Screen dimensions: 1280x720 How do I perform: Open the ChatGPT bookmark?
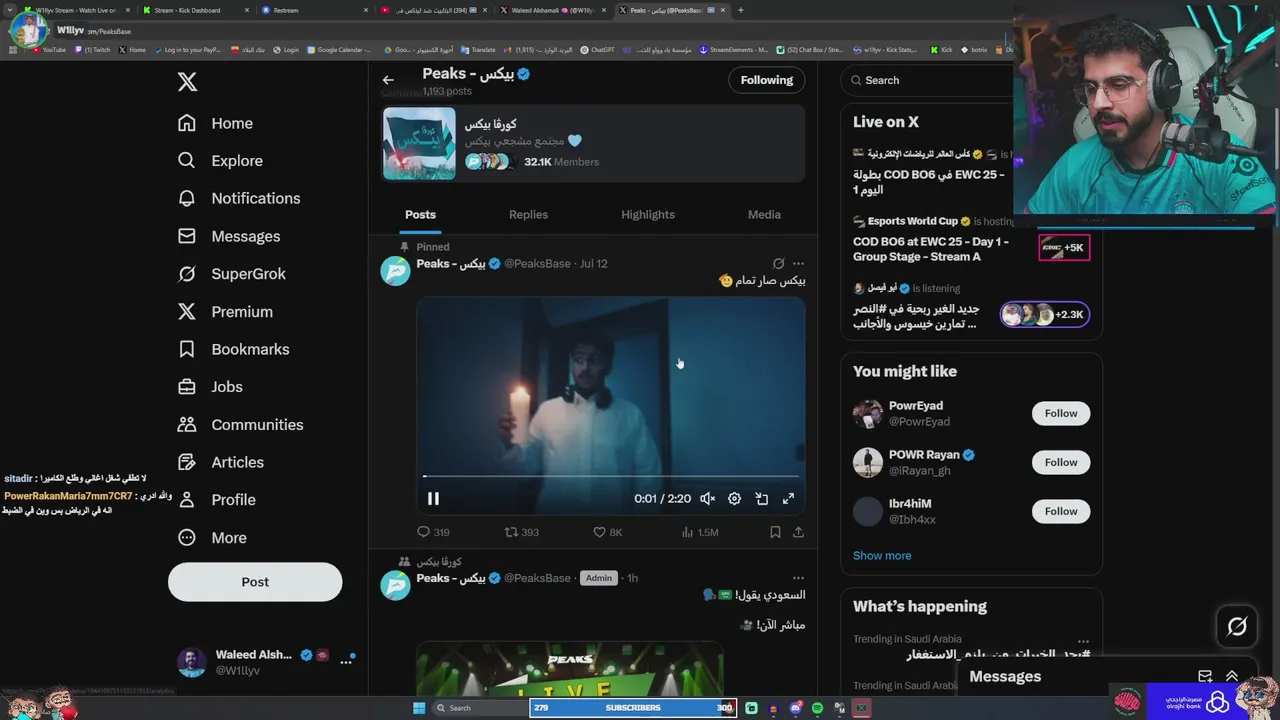597,49
